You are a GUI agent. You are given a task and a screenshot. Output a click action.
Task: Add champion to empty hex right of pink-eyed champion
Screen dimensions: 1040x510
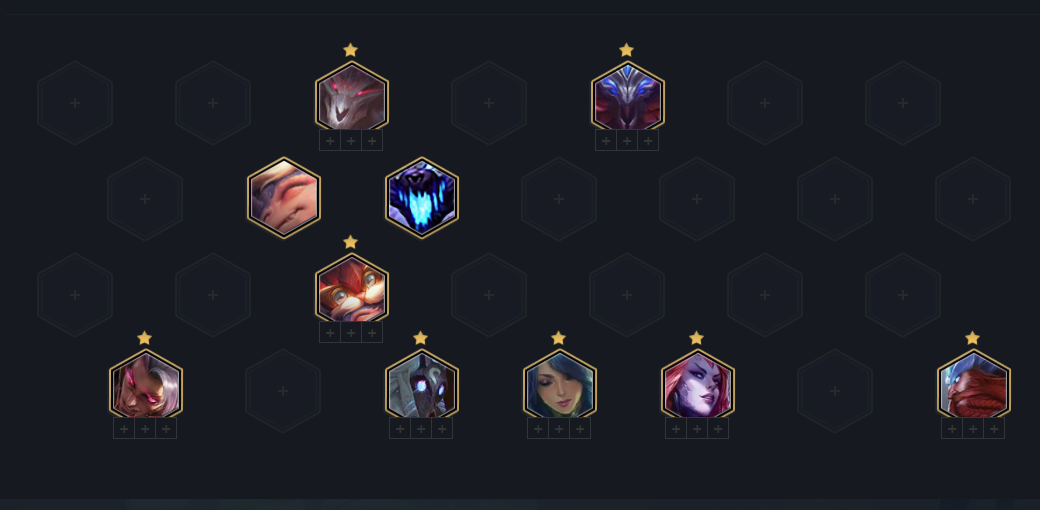coord(283,391)
